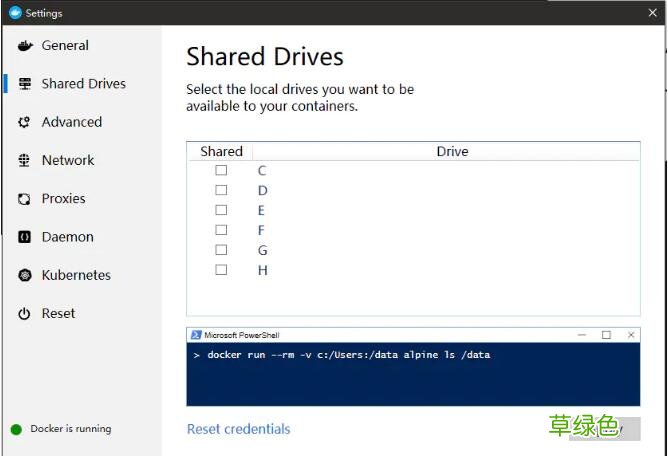This screenshot has width=668, height=459.
Task: Open the Daemon settings
Action: (68, 237)
